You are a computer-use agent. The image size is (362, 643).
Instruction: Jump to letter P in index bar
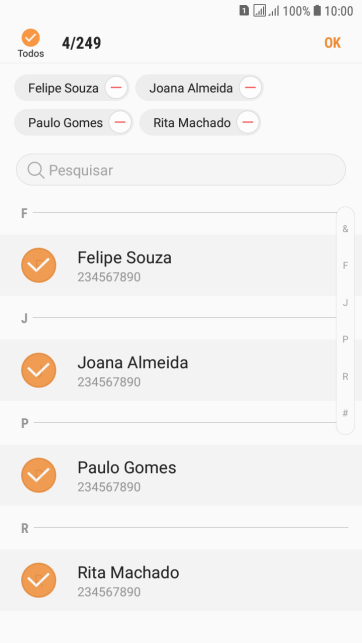[x=345, y=340]
